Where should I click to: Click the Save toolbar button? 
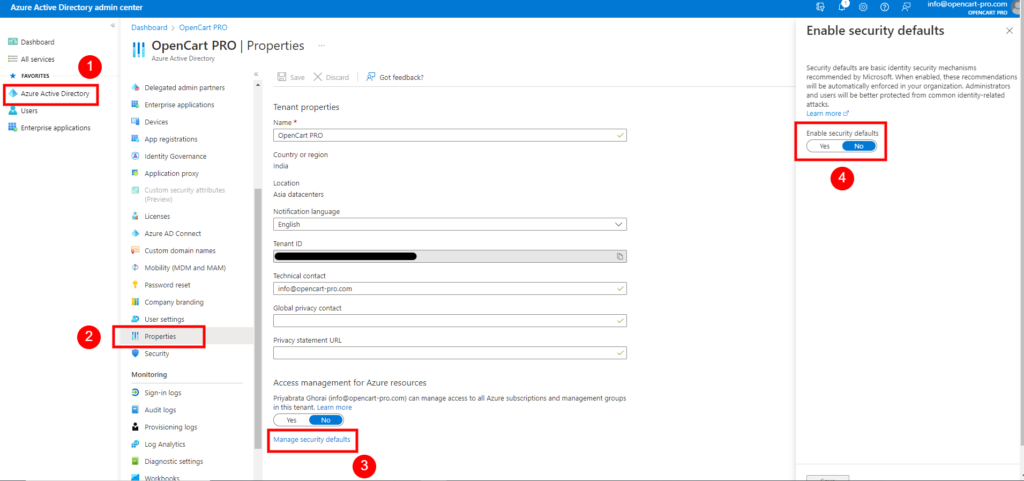point(291,77)
